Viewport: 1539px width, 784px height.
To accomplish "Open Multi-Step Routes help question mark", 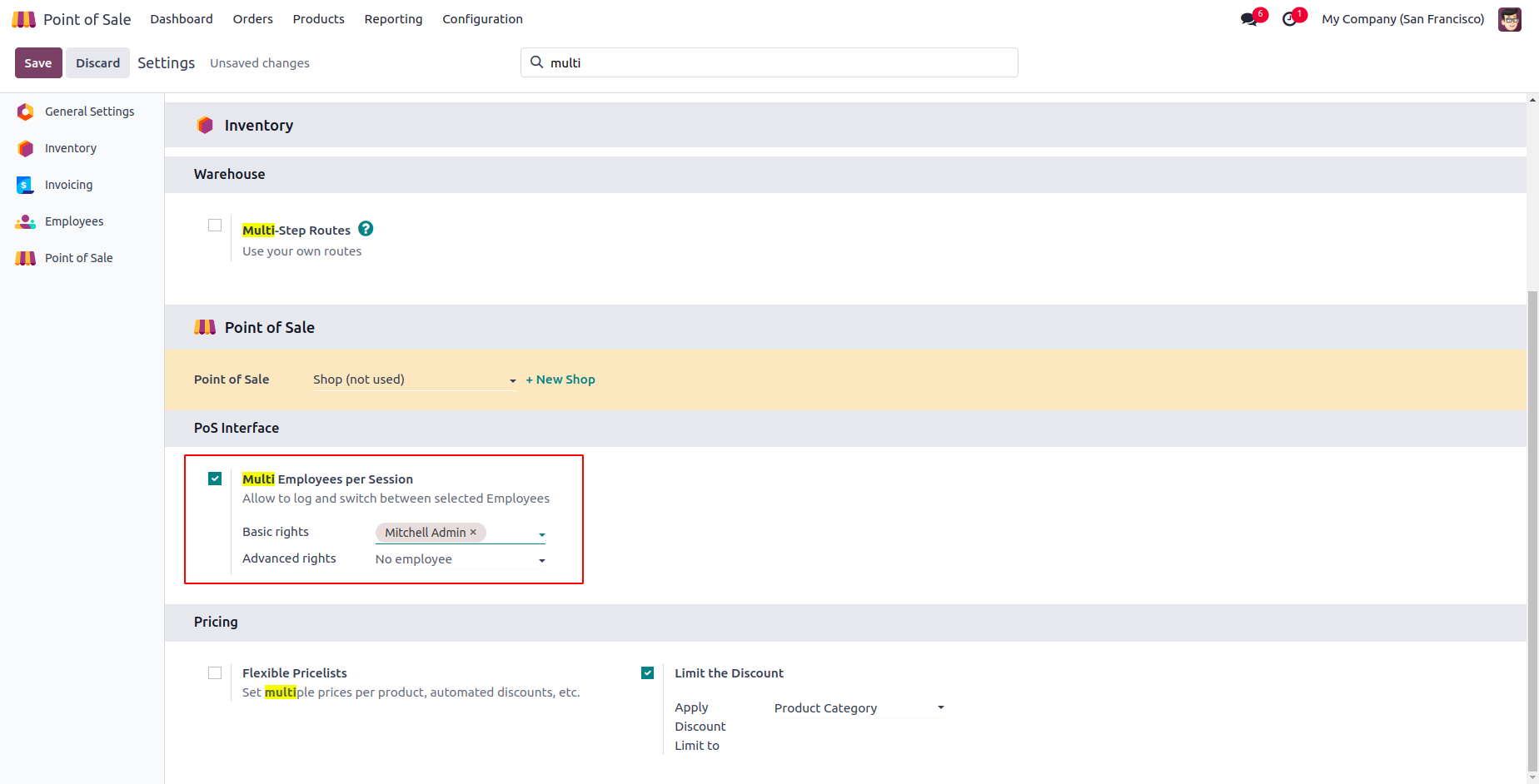I will click(366, 229).
